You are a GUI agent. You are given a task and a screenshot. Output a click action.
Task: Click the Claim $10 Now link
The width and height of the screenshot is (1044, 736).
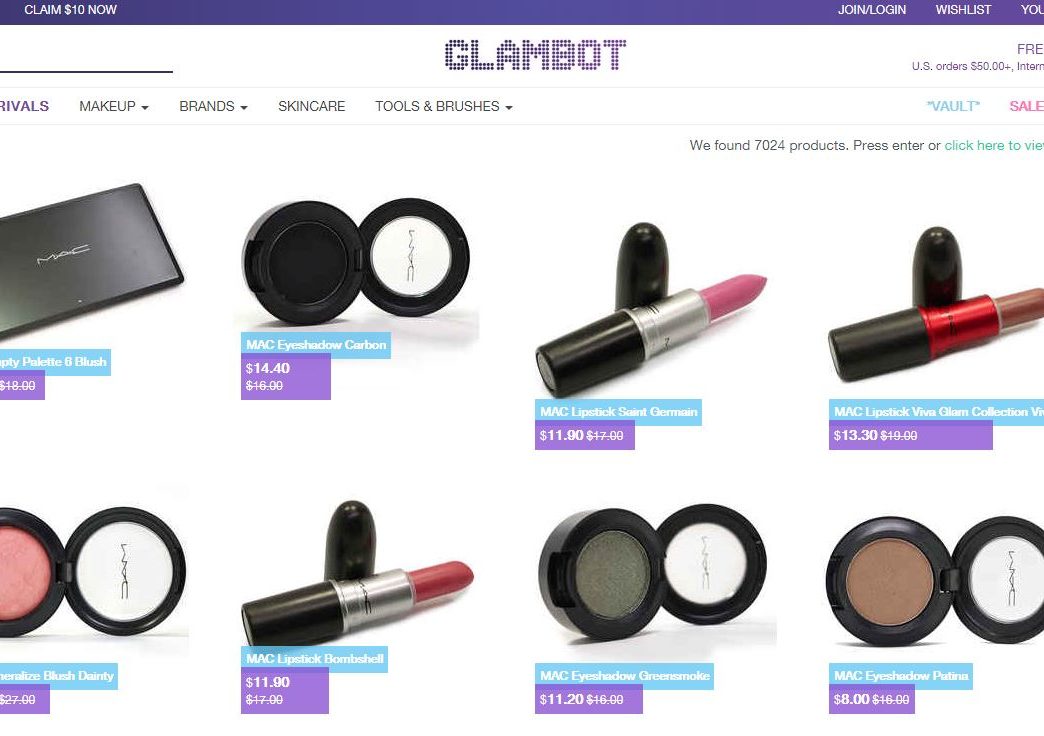(x=71, y=10)
